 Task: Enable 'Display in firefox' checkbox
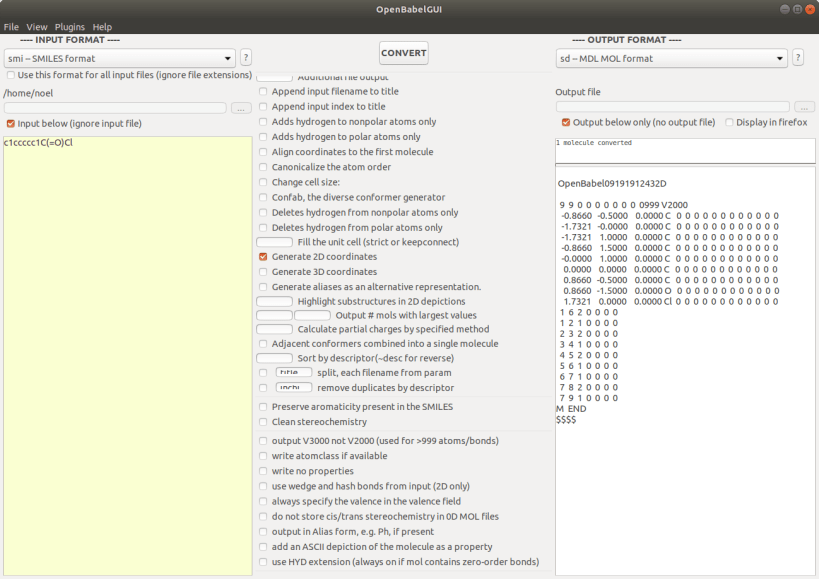coord(729,122)
